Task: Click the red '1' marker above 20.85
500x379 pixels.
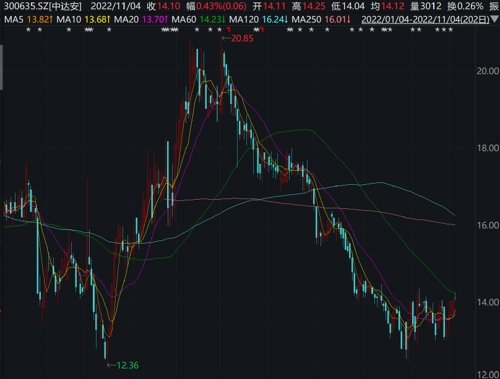Action: (x=229, y=30)
